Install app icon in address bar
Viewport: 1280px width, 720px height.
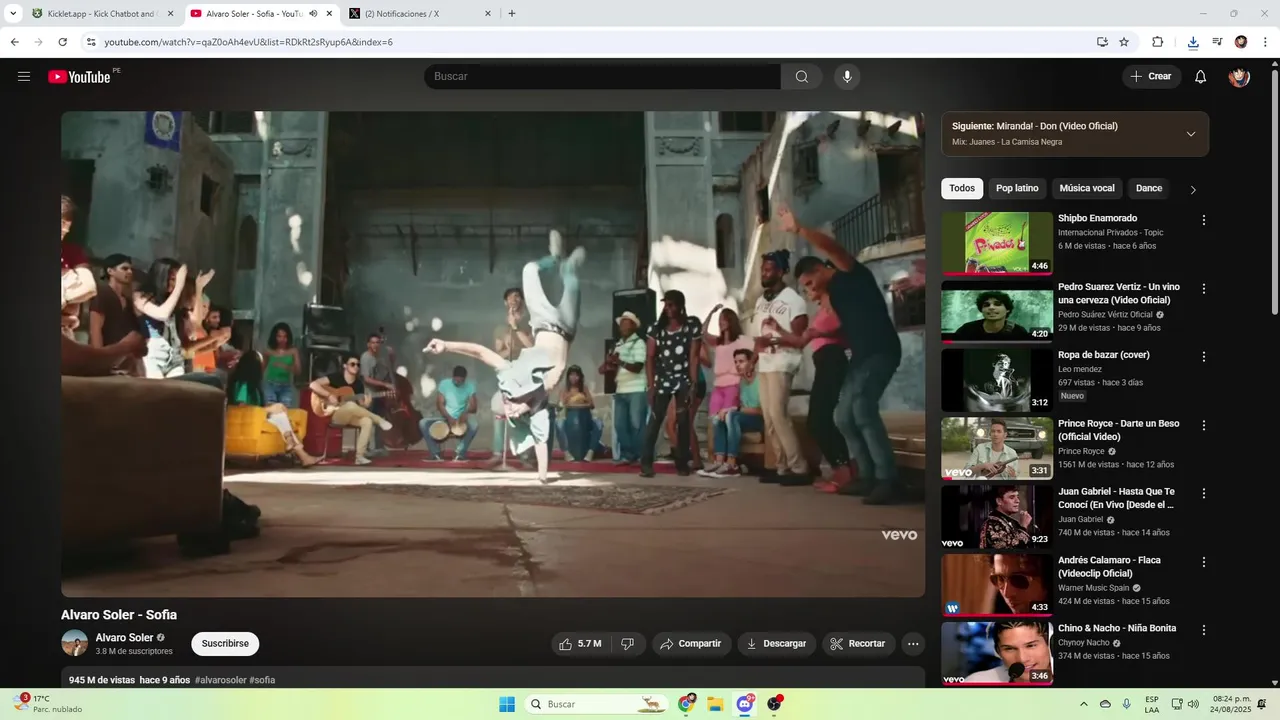1102,42
